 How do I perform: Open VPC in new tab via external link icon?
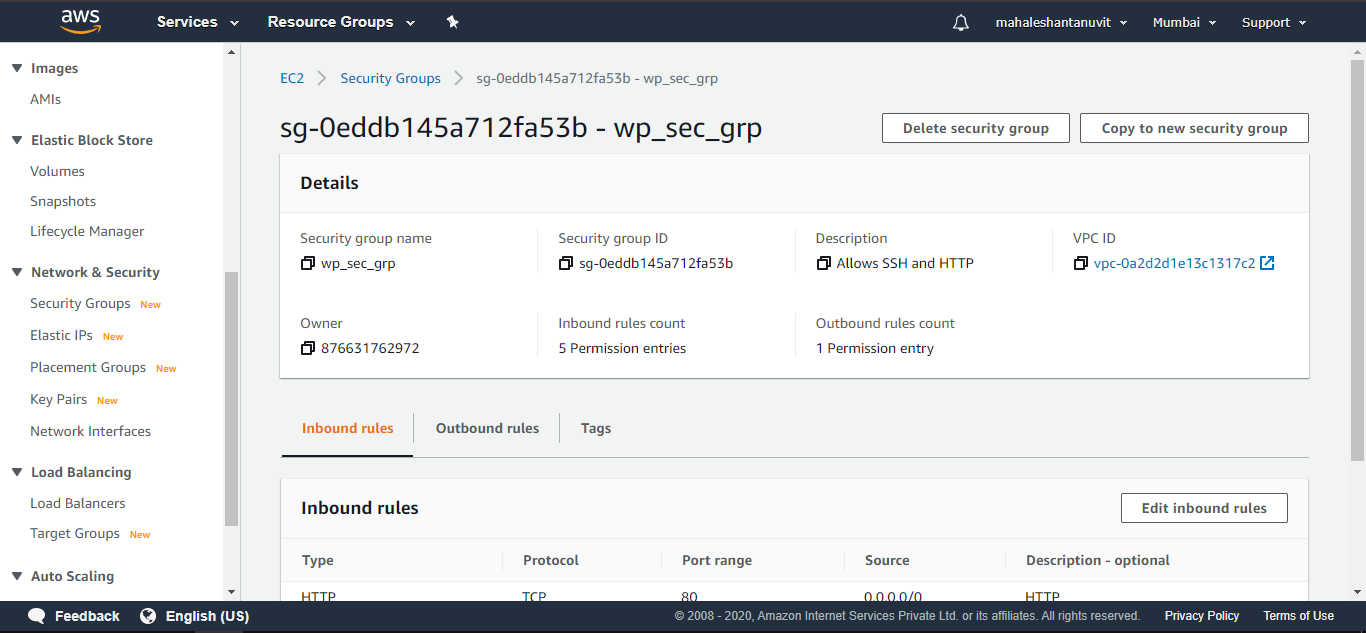pyautogui.click(x=1267, y=262)
